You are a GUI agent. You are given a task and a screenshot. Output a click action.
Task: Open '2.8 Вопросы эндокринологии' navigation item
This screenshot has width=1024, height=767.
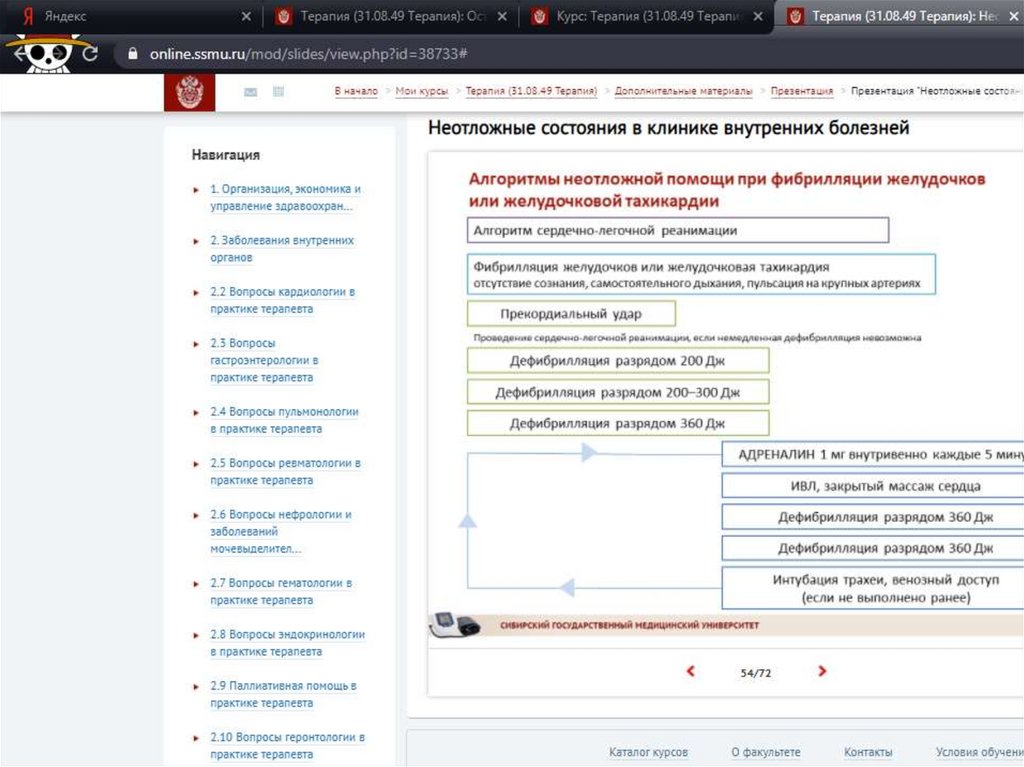pyautogui.click(x=287, y=643)
